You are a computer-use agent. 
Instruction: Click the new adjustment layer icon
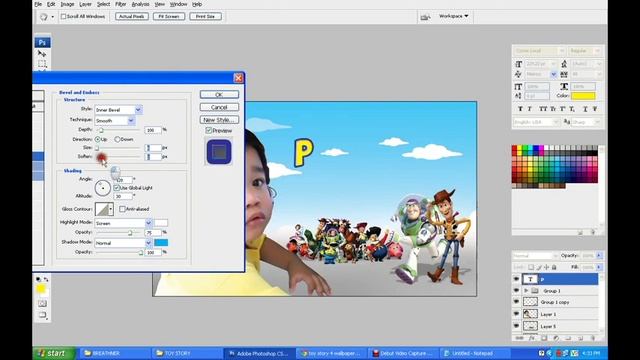pyautogui.click(x=556, y=338)
